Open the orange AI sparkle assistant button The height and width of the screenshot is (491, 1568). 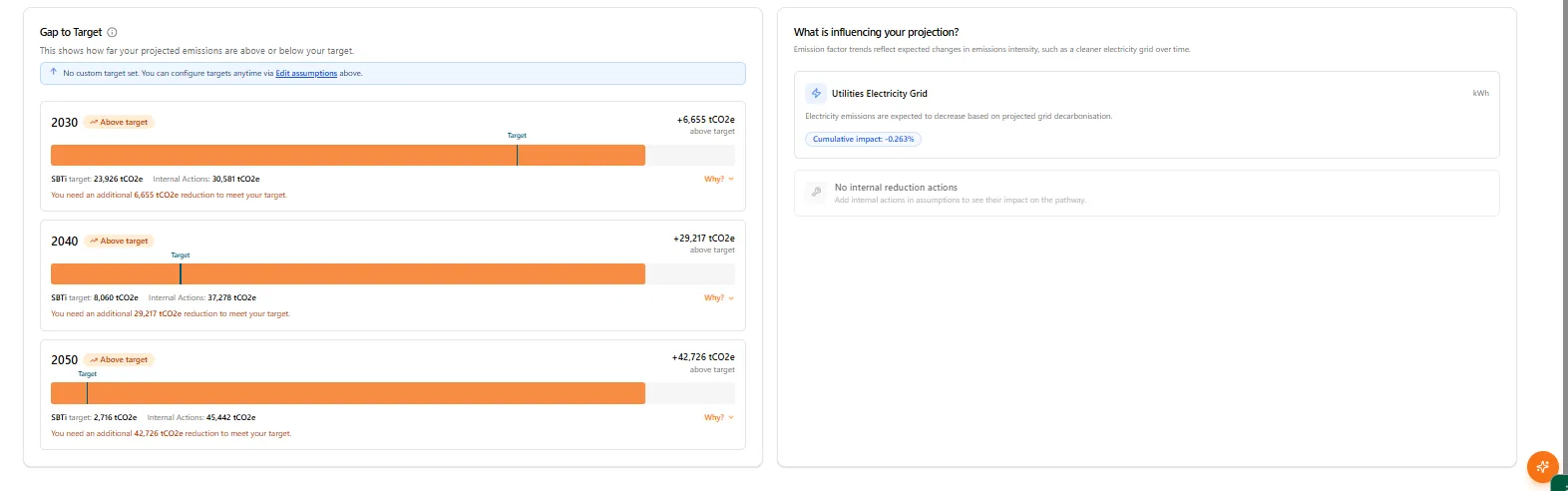coord(1542,466)
